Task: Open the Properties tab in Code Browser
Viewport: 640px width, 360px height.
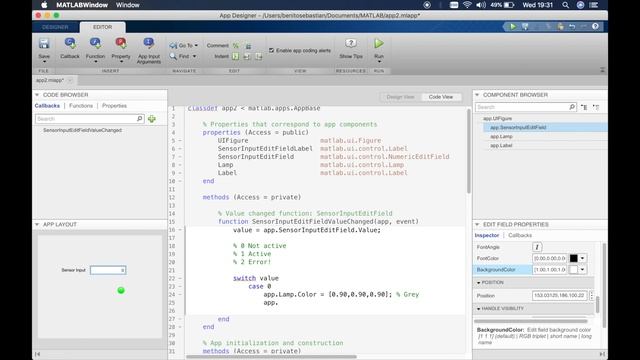Action: (114, 106)
